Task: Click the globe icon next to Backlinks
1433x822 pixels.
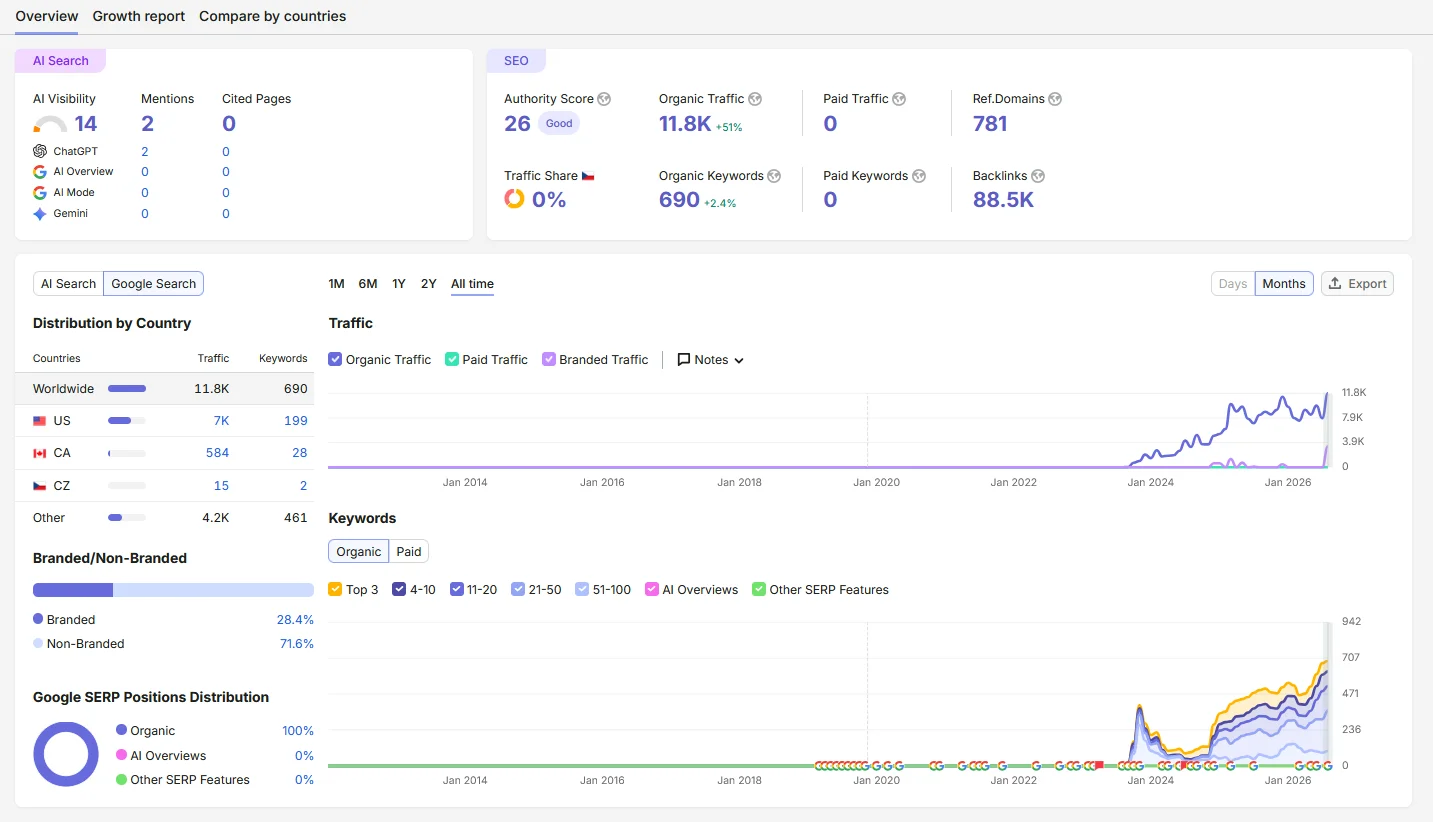Action: pyautogui.click(x=1038, y=176)
